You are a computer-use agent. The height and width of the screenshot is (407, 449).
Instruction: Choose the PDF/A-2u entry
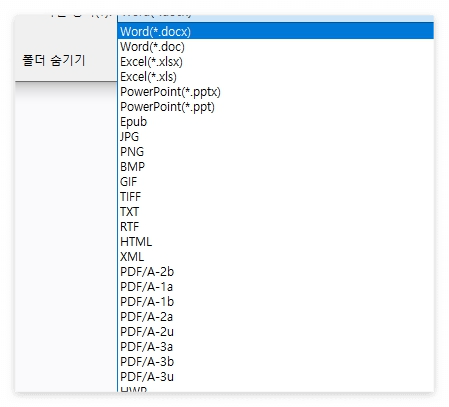click(x=276, y=332)
